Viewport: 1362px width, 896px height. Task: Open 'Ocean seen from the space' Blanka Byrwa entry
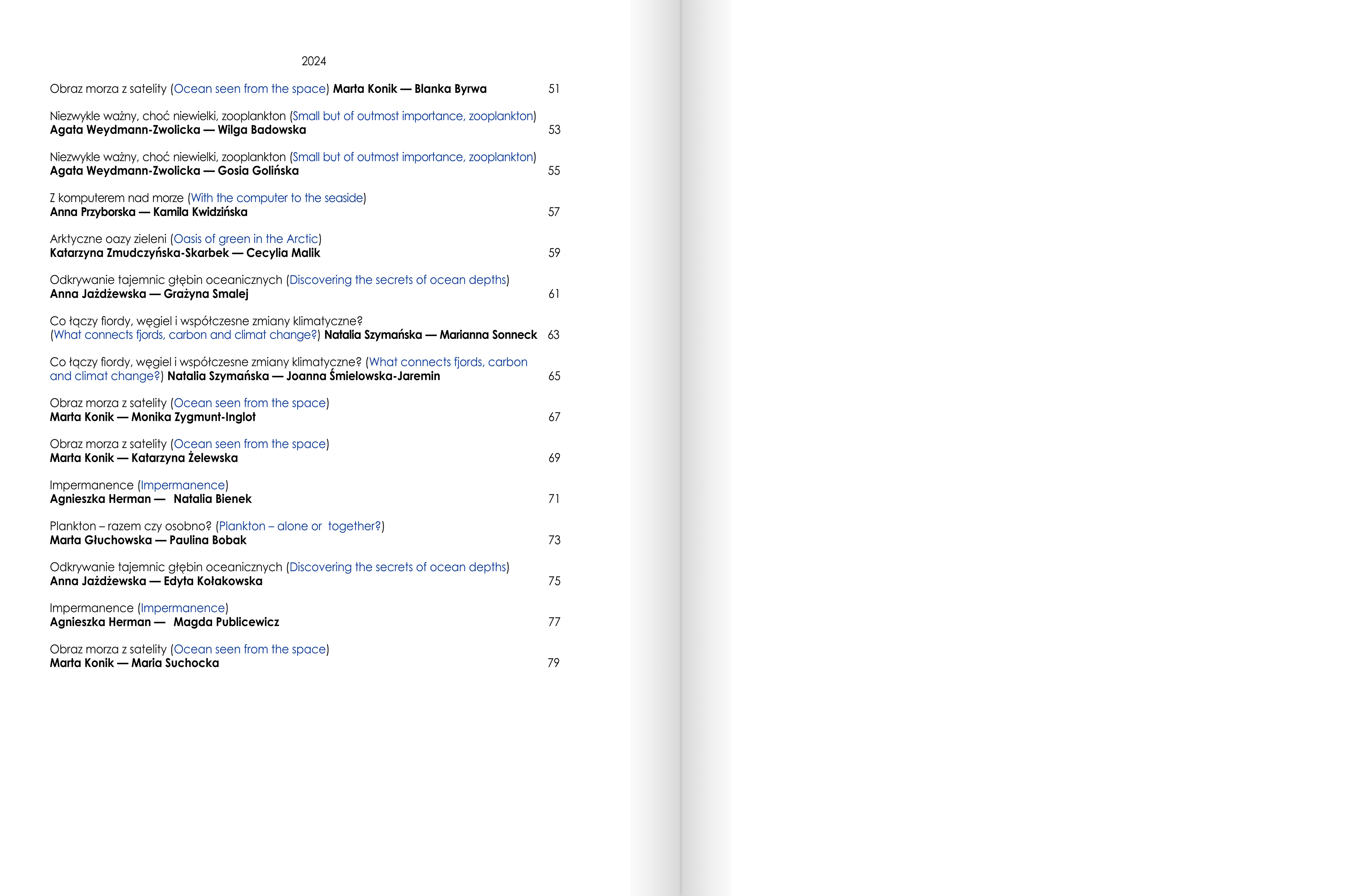249,89
